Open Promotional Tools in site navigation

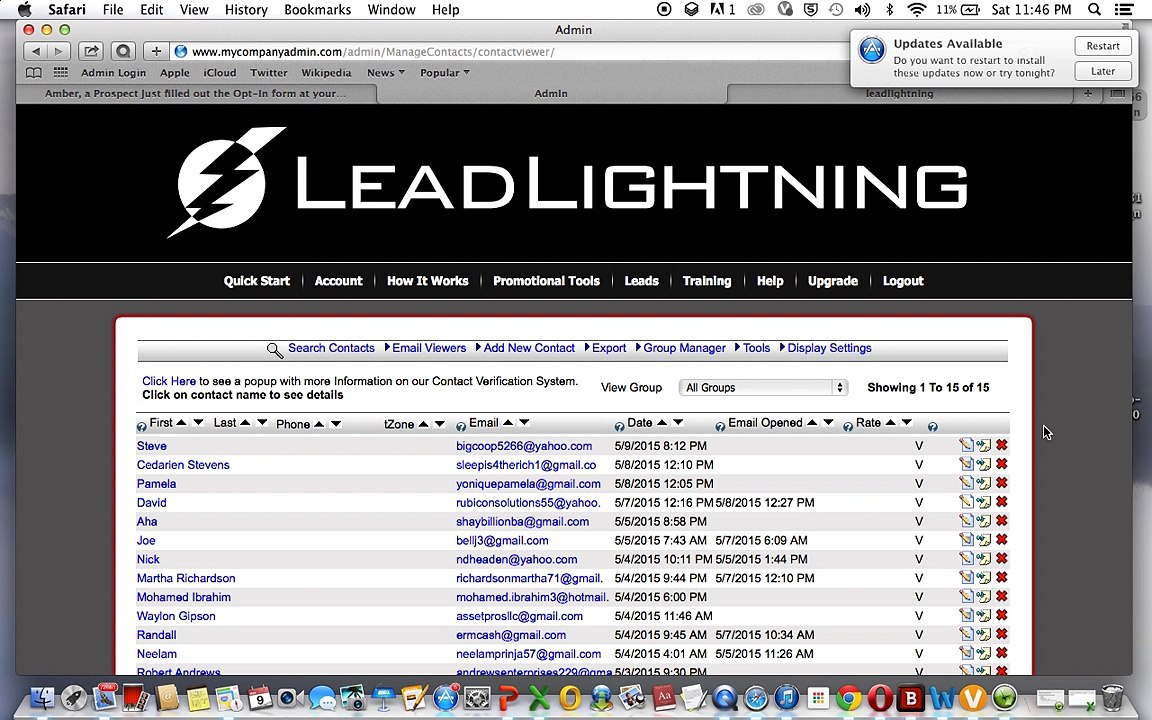(546, 281)
